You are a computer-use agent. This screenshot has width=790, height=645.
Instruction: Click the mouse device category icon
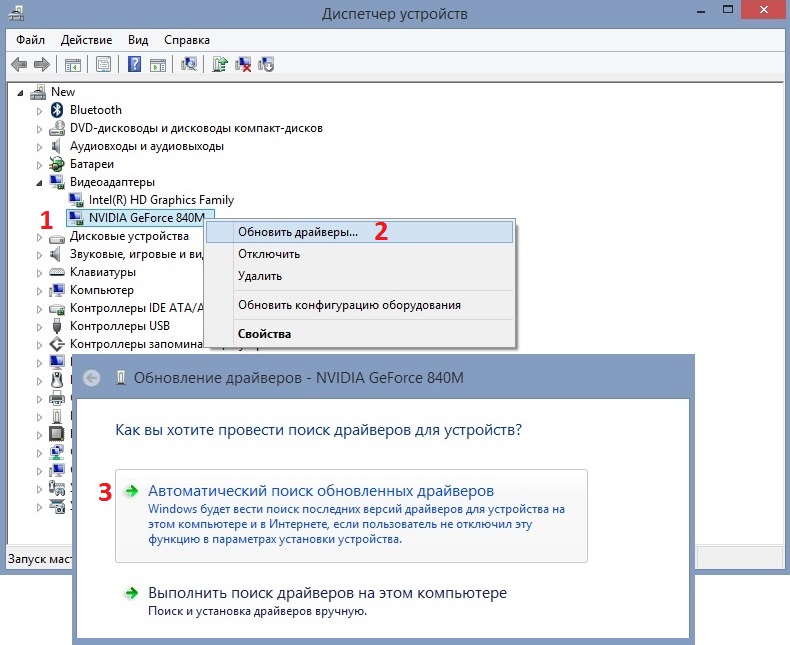click(x=57, y=380)
